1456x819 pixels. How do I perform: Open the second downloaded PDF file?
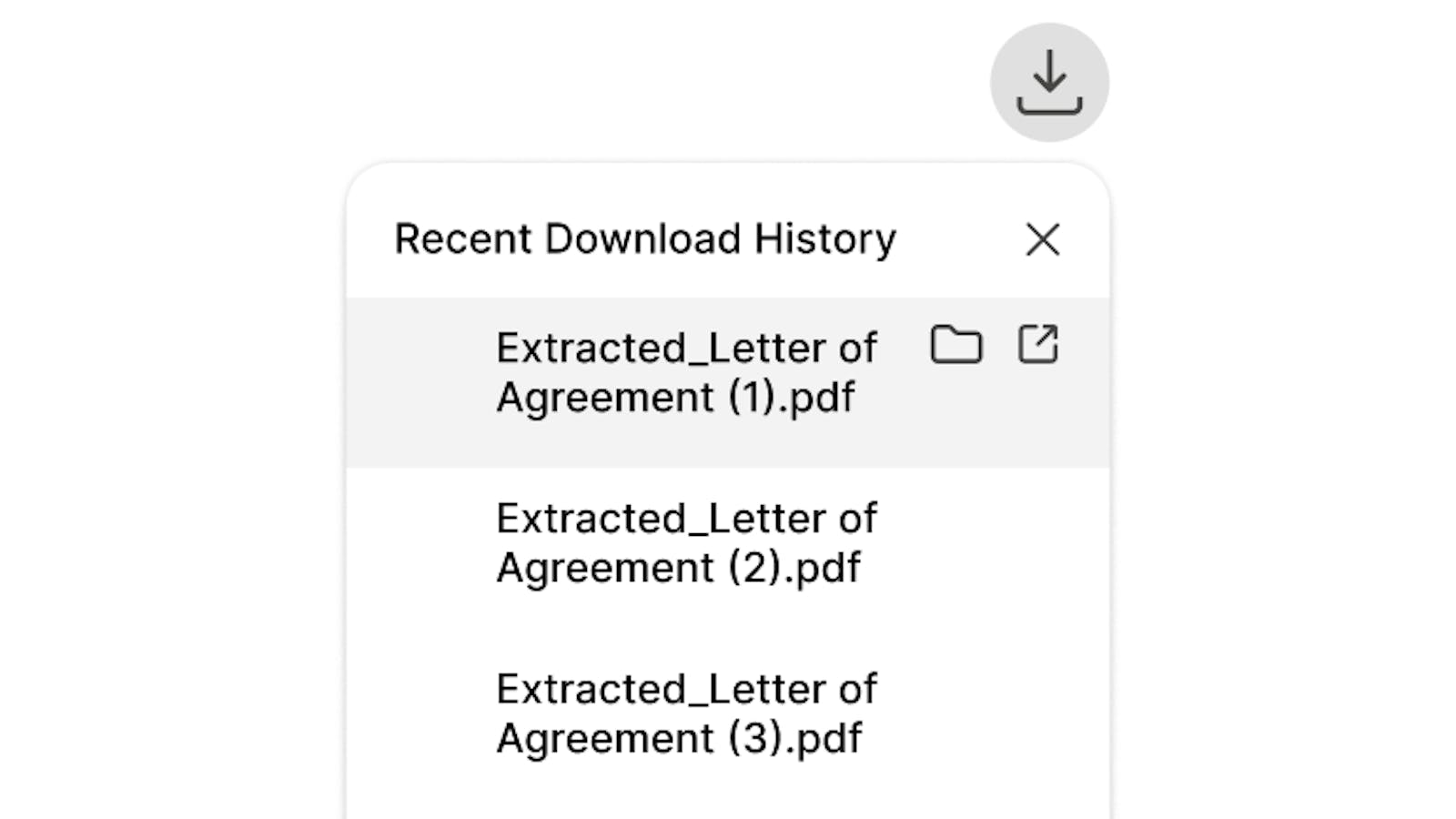pyautogui.click(x=686, y=542)
